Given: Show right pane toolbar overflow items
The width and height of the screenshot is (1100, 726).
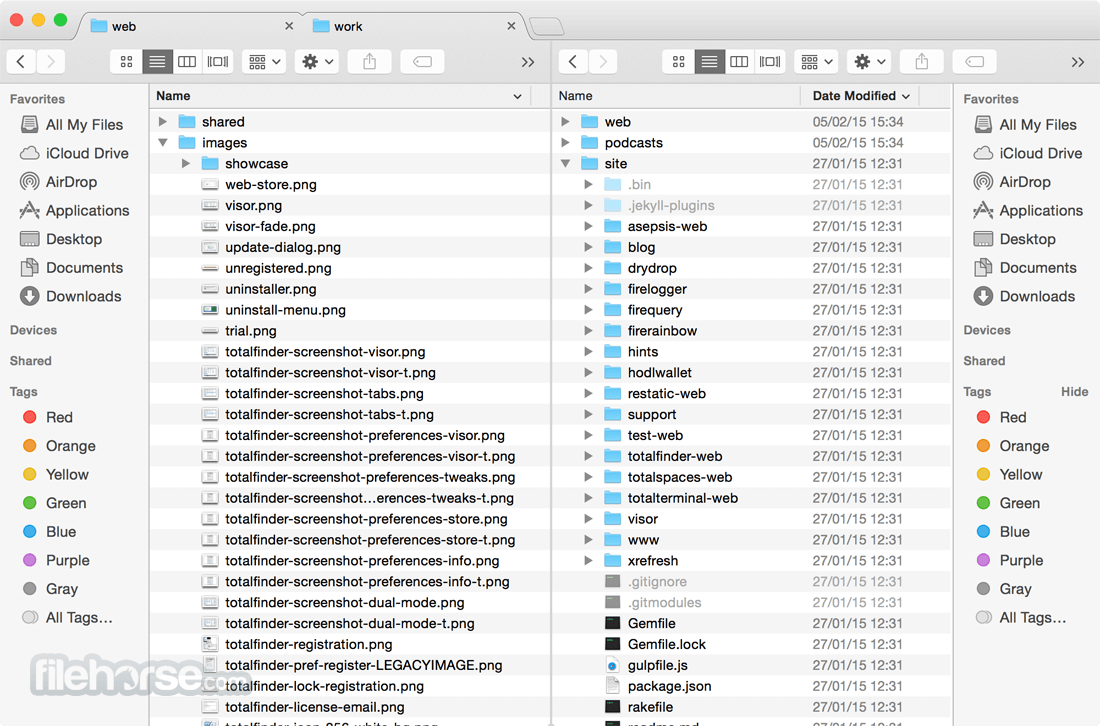Looking at the screenshot, I should [x=1078, y=62].
